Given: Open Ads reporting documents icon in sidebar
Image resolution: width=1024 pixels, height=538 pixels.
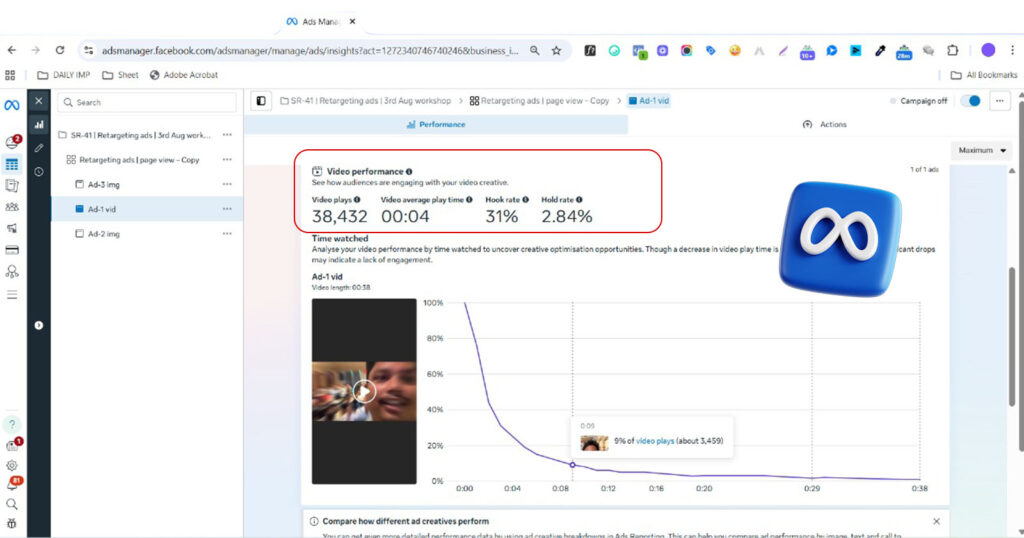Looking at the screenshot, I should point(12,185).
